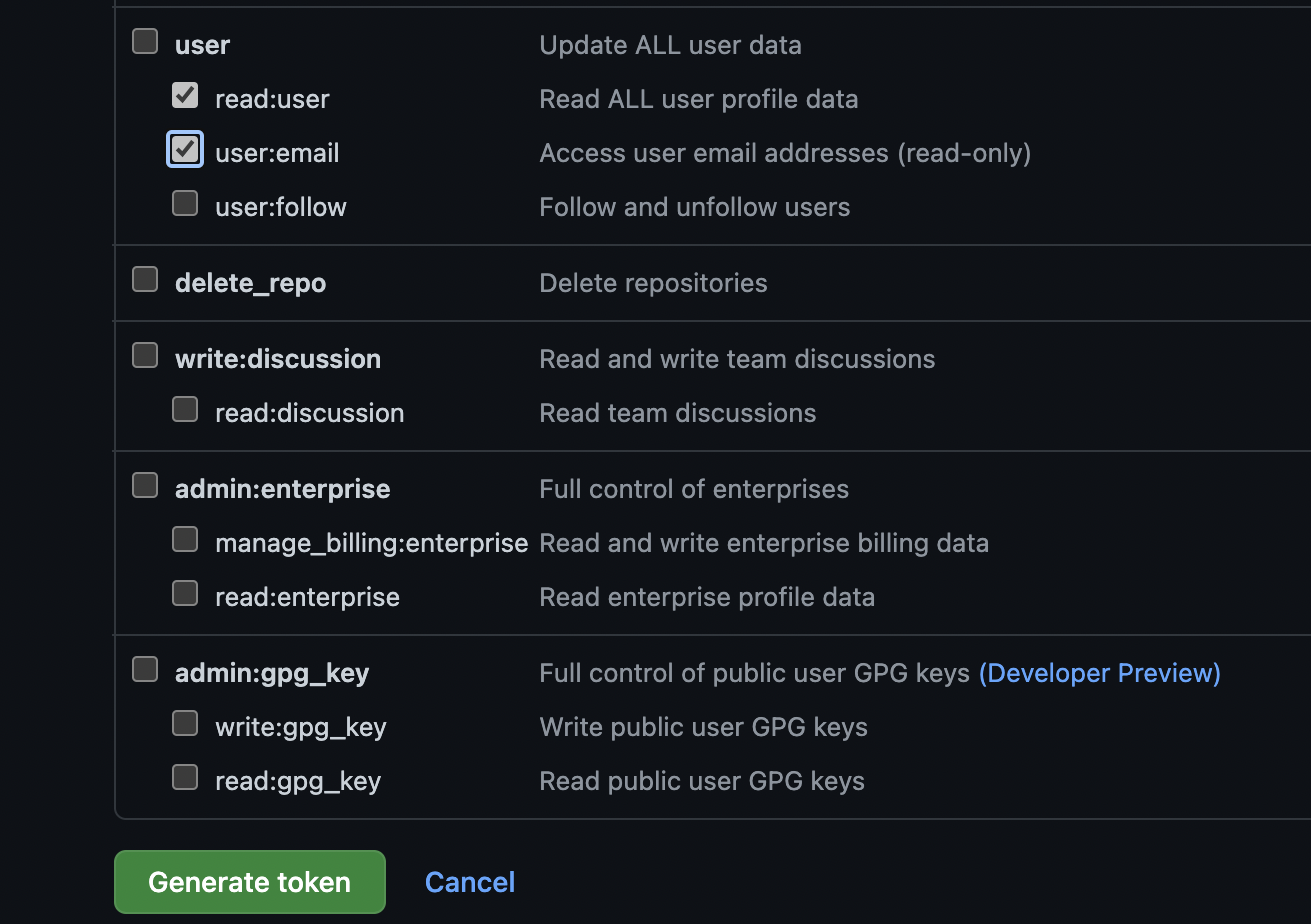Click the 'read:discussion' label text
Screen dimensions: 1311x924
pyautogui.click(x=310, y=413)
